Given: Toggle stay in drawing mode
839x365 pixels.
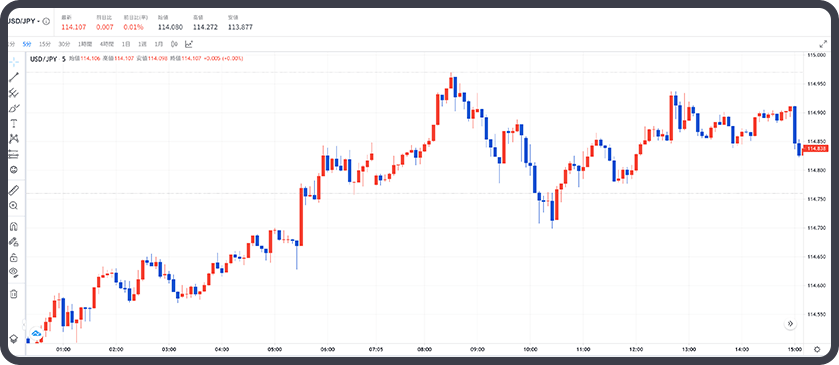Looking at the screenshot, I should click(x=14, y=241).
